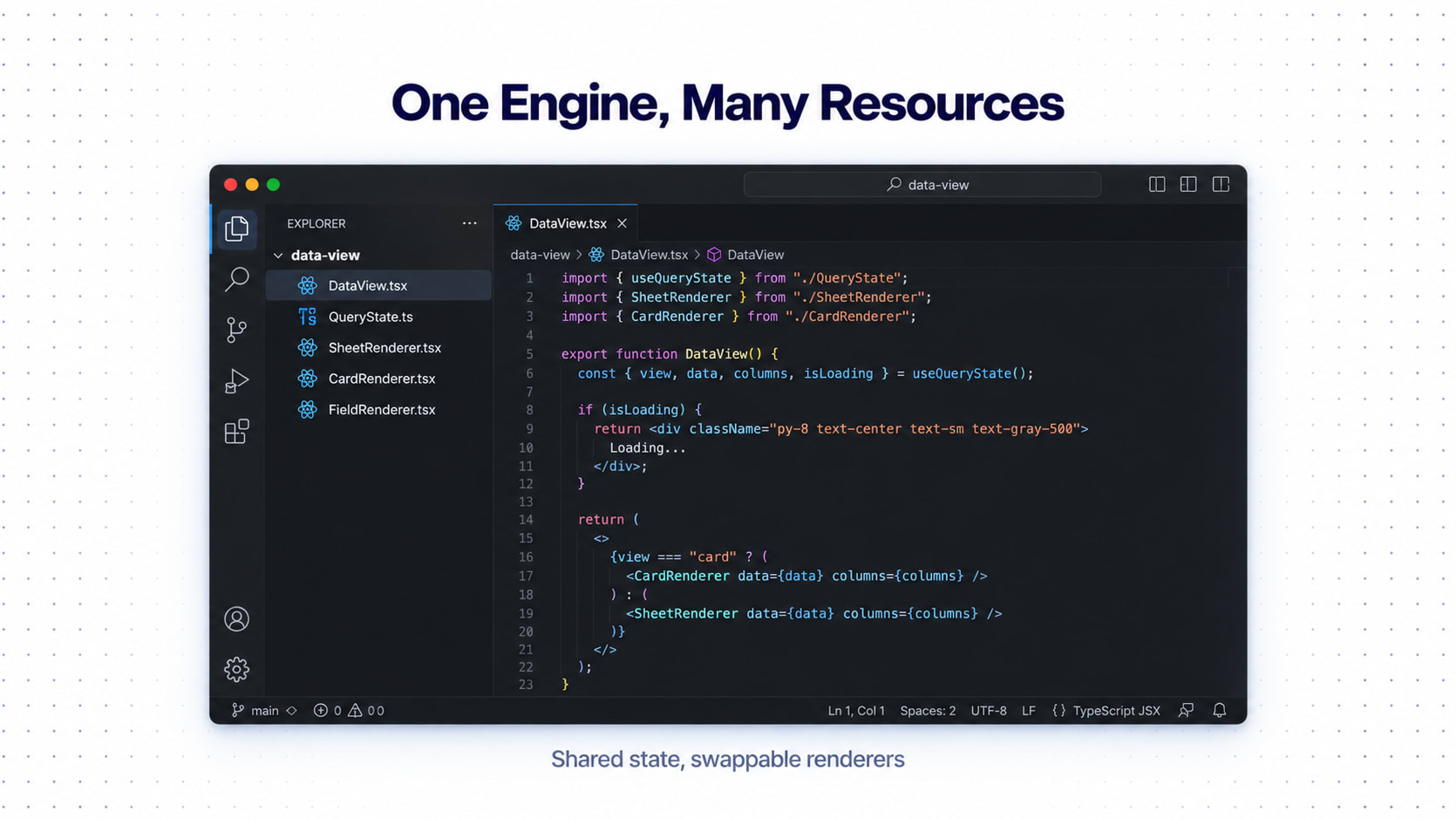The image size is (1456, 819).
Task: Open CardRenderer.tsx file
Action: [378, 379]
